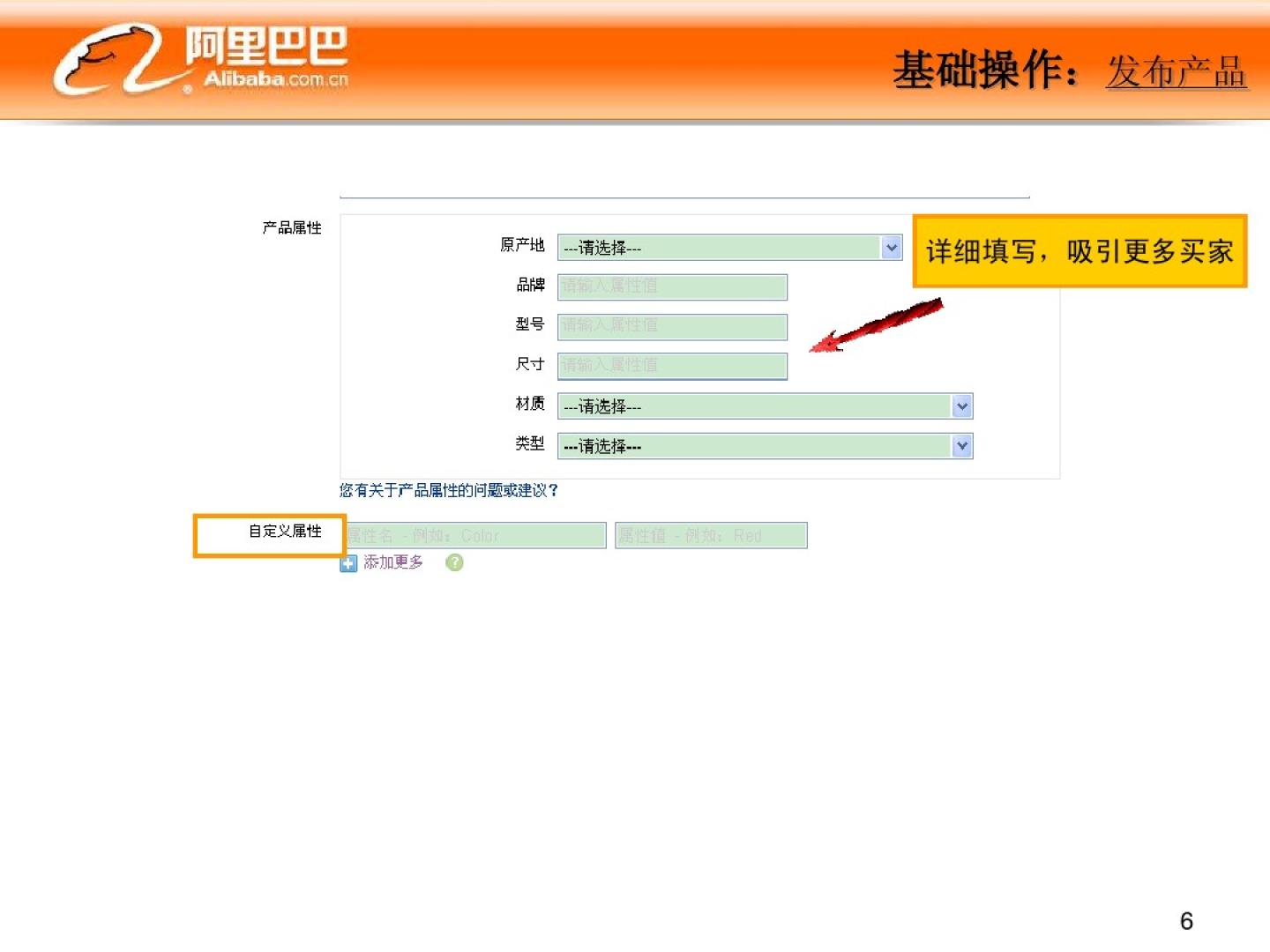Image resolution: width=1270 pixels, height=952 pixels.
Task: Click the orange-boxed 自定义属性 label
Action: click(x=284, y=532)
